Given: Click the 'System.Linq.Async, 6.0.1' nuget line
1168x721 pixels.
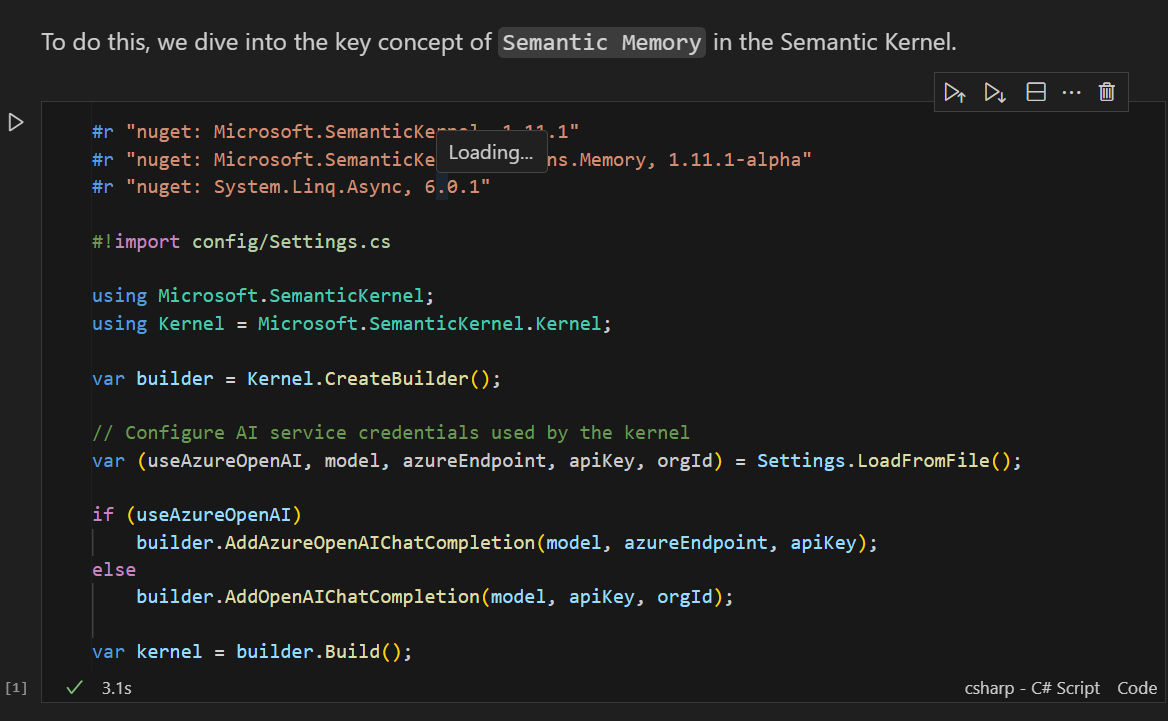Looking at the screenshot, I should (291, 187).
